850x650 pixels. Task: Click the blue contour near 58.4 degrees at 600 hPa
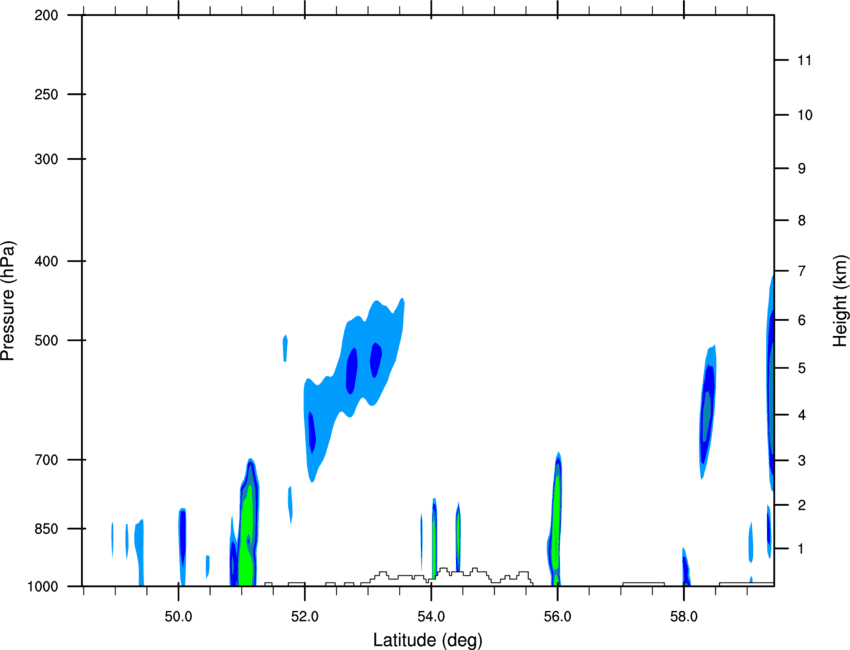click(706, 410)
